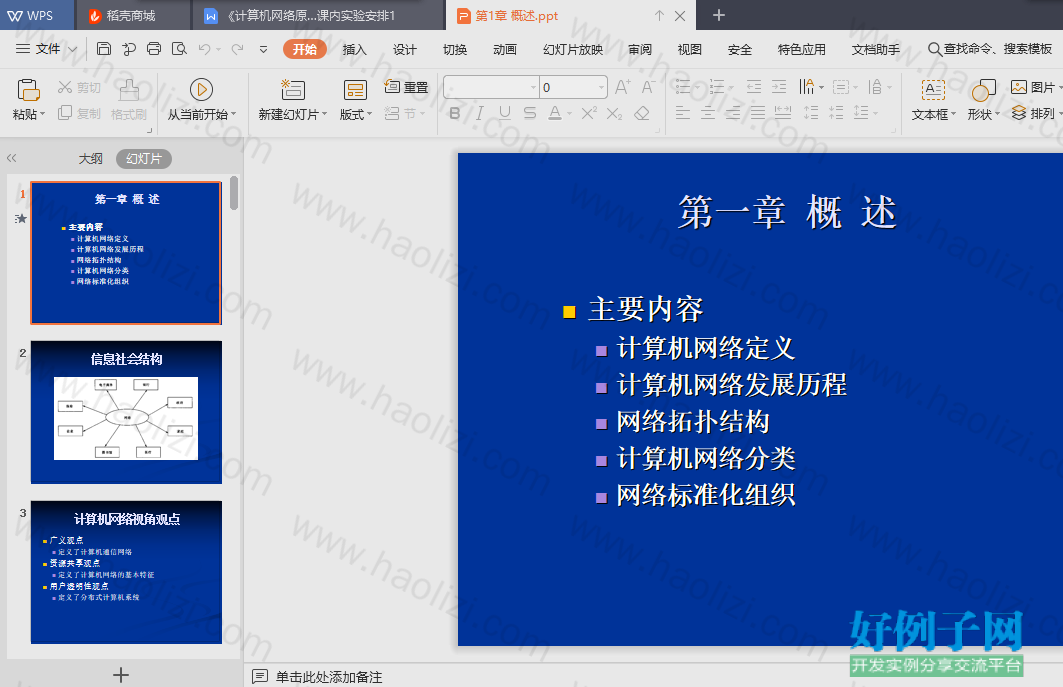Open the font size dropdown
The width and height of the screenshot is (1063, 687).
click(x=601, y=87)
